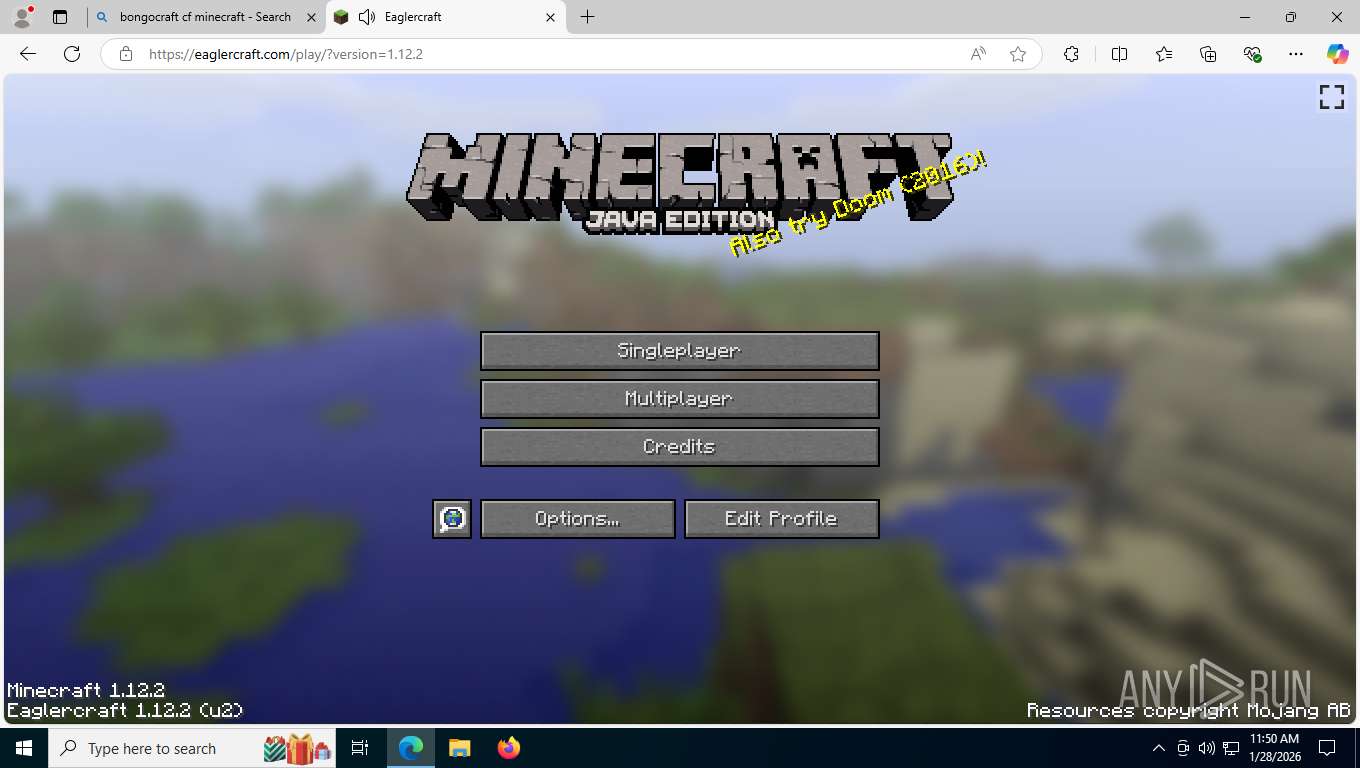Select the Eaglercraft browser tab
The height and width of the screenshot is (768, 1360).
[x=445, y=17]
